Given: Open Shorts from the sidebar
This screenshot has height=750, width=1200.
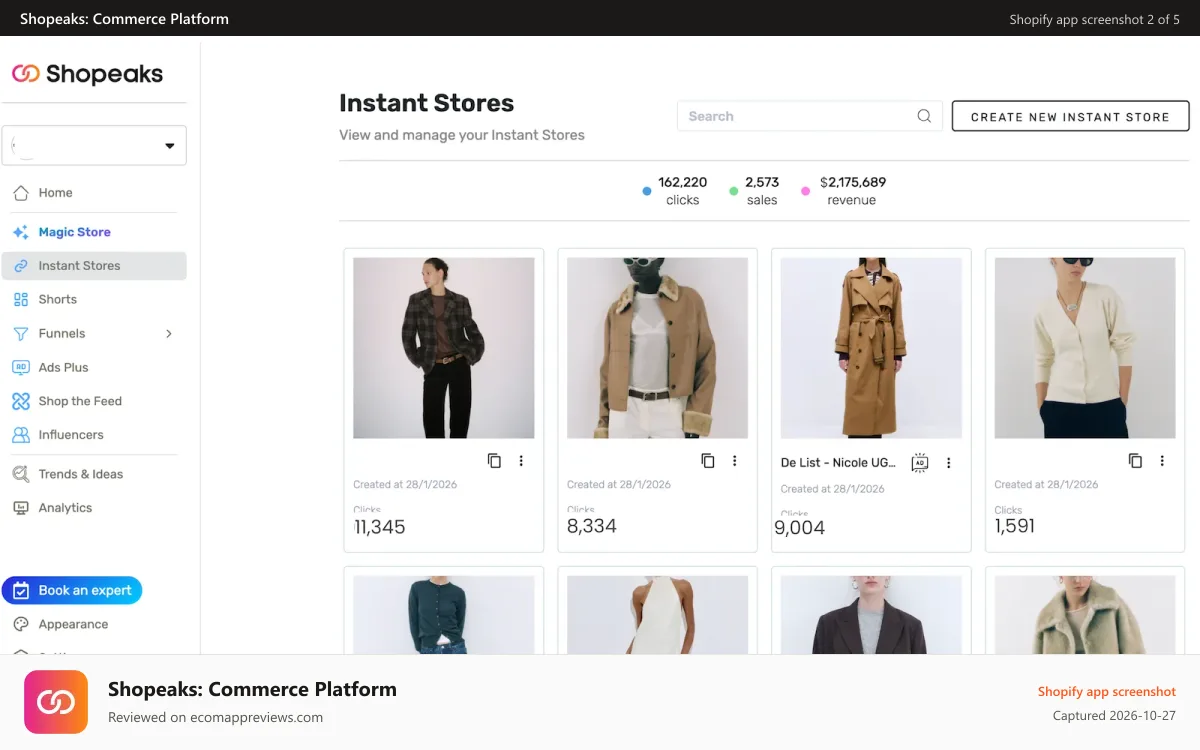Looking at the screenshot, I should pyautogui.click(x=57, y=300).
